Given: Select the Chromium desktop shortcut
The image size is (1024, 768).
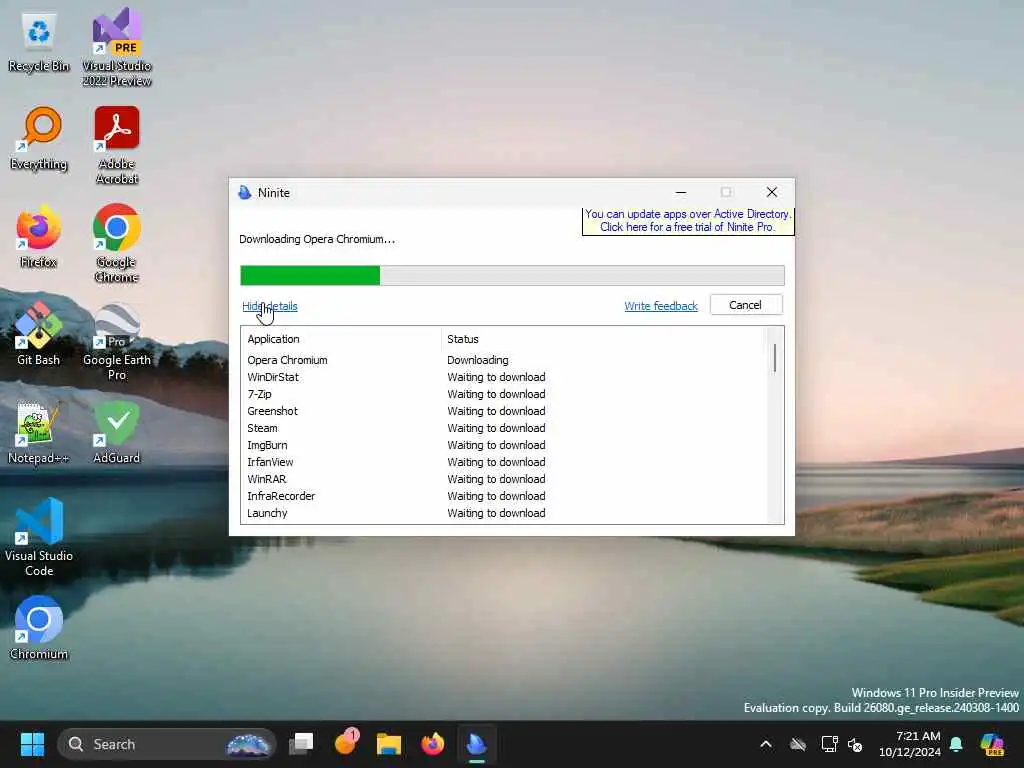Looking at the screenshot, I should (x=39, y=628).
